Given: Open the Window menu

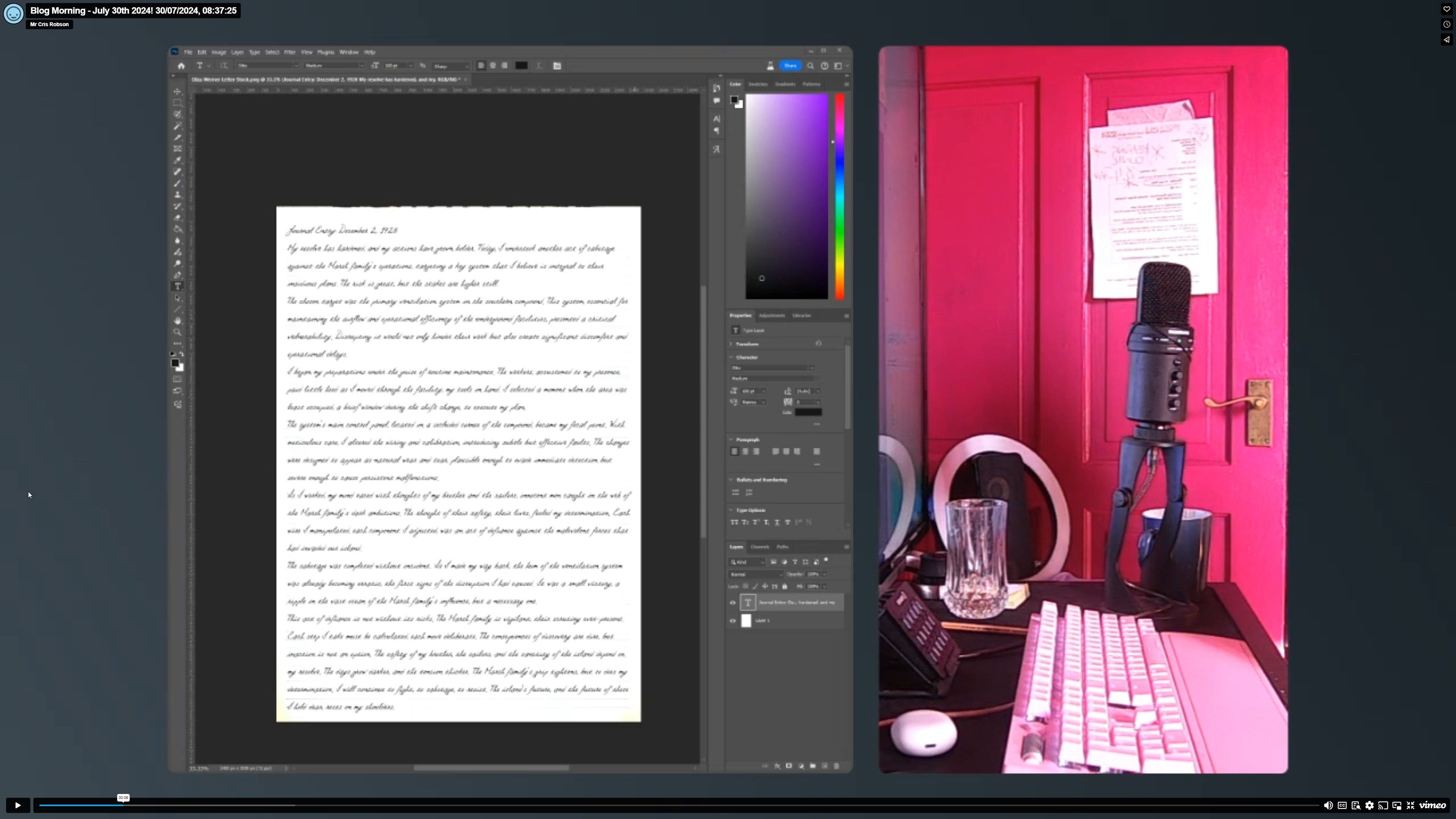Looking at the screenshot, I should (x=349, y=52).
